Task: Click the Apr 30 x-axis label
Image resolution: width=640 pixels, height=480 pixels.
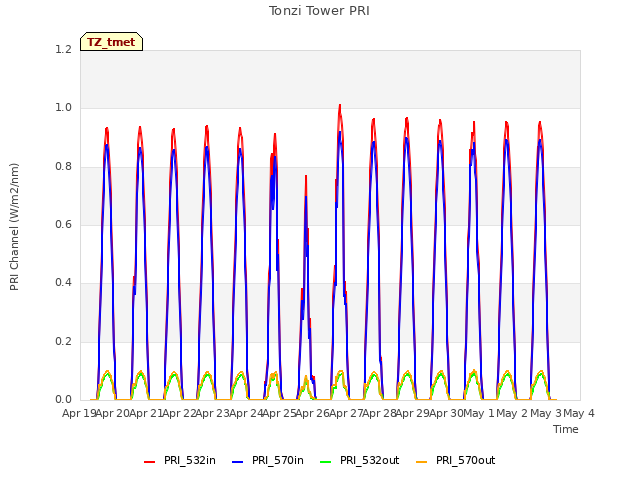Action: click(x=446, y=413)
